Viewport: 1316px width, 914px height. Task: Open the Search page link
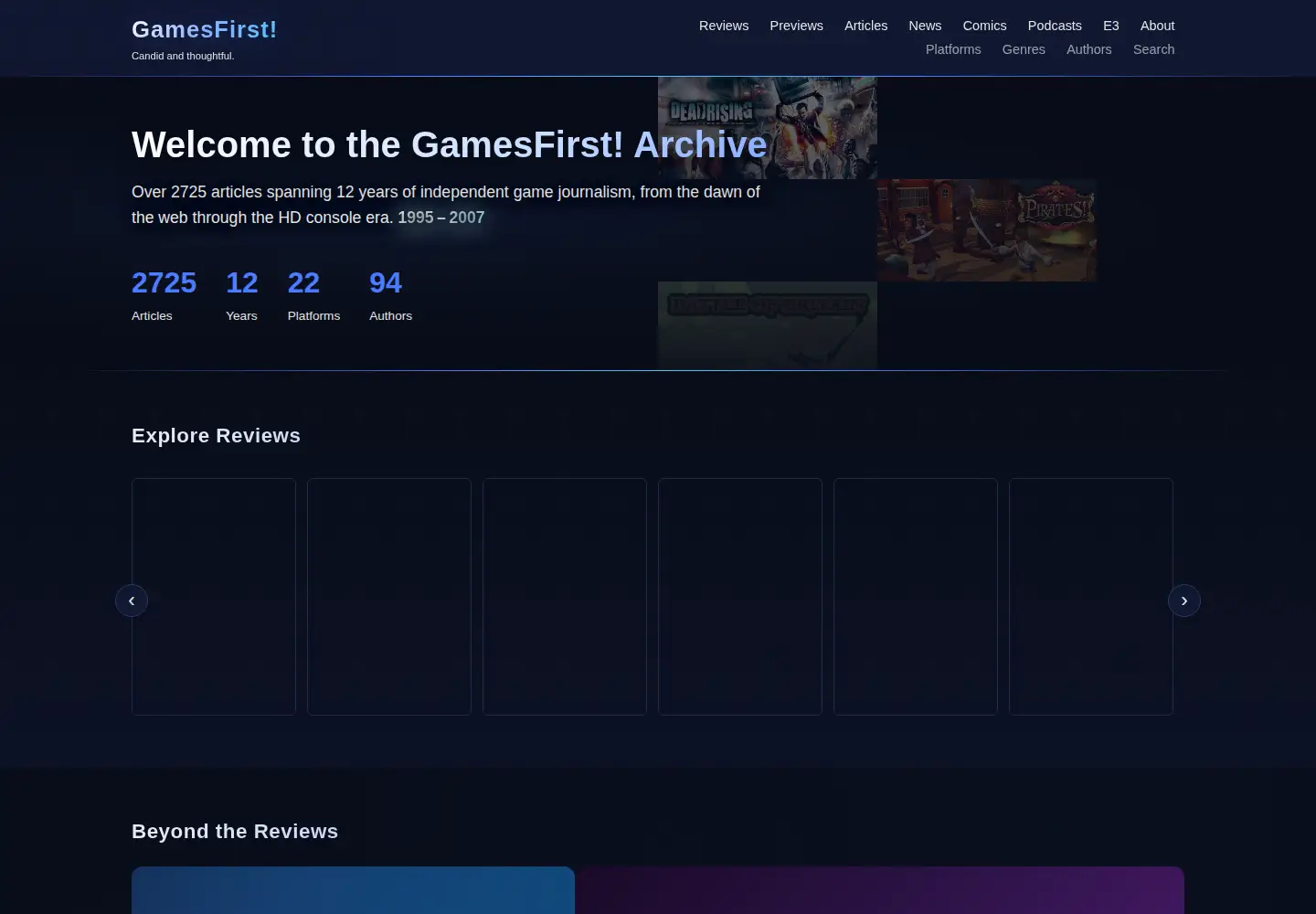(x=1153, y=49)
